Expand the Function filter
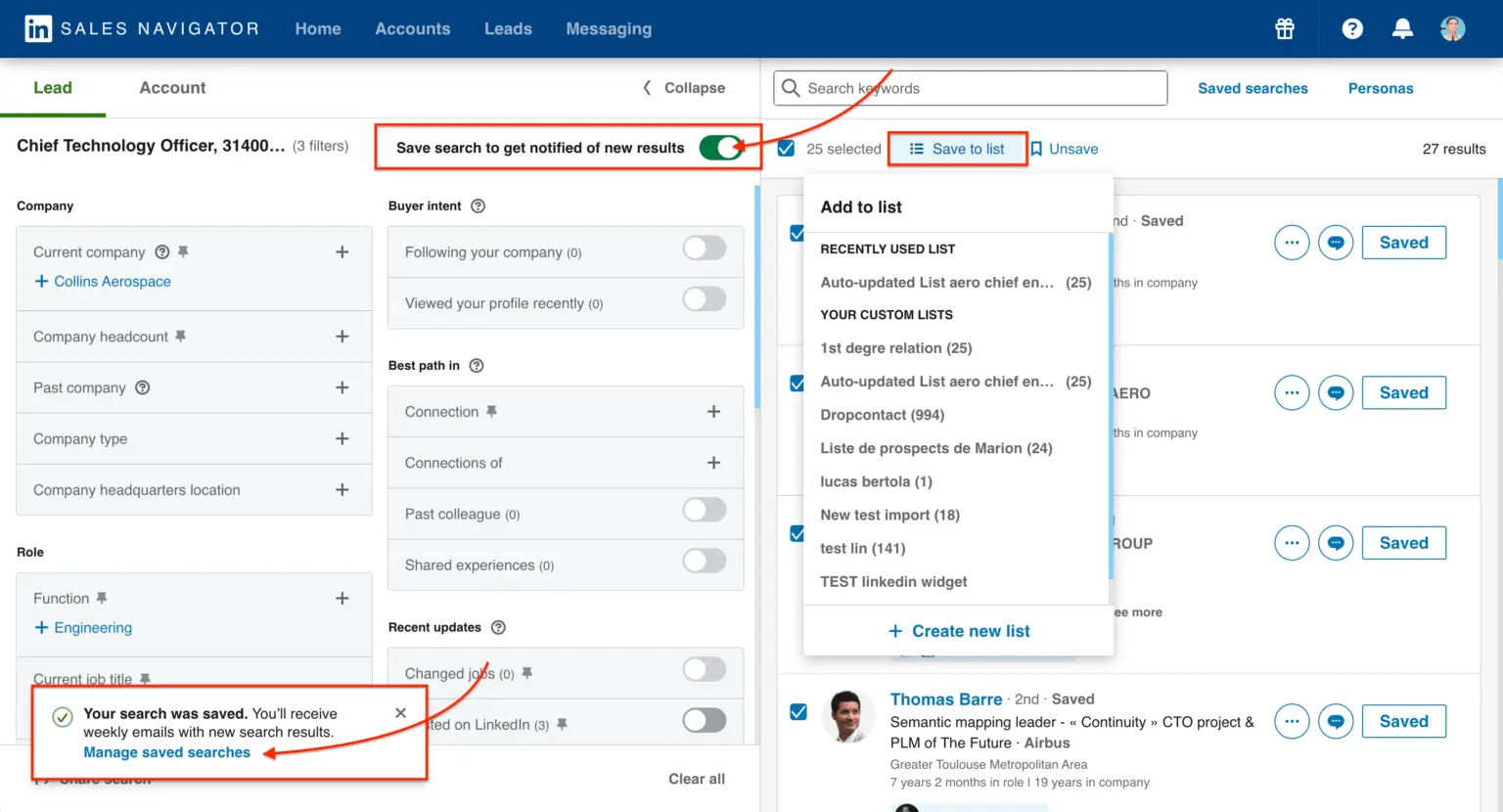This screenshot has height=812, width=1503. (342, 598)
